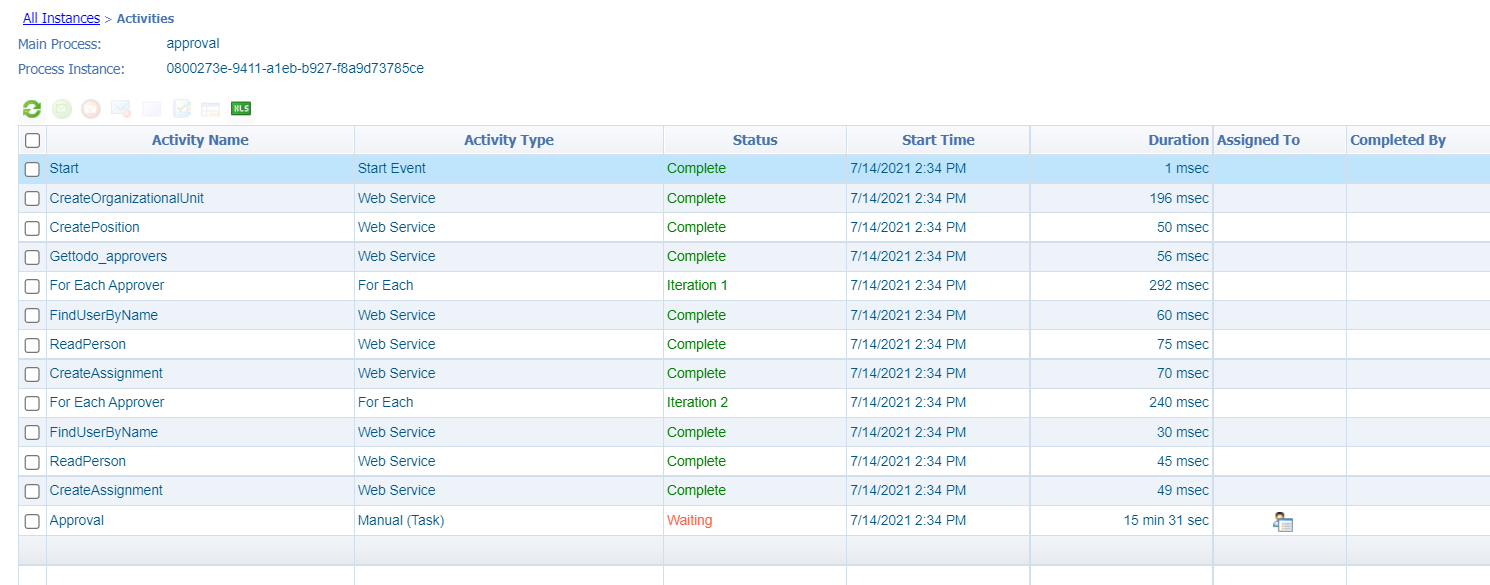Select the Approval row checkbox
The height and width of the screenshot is (585, 1490).
click(x=32, y=521)
